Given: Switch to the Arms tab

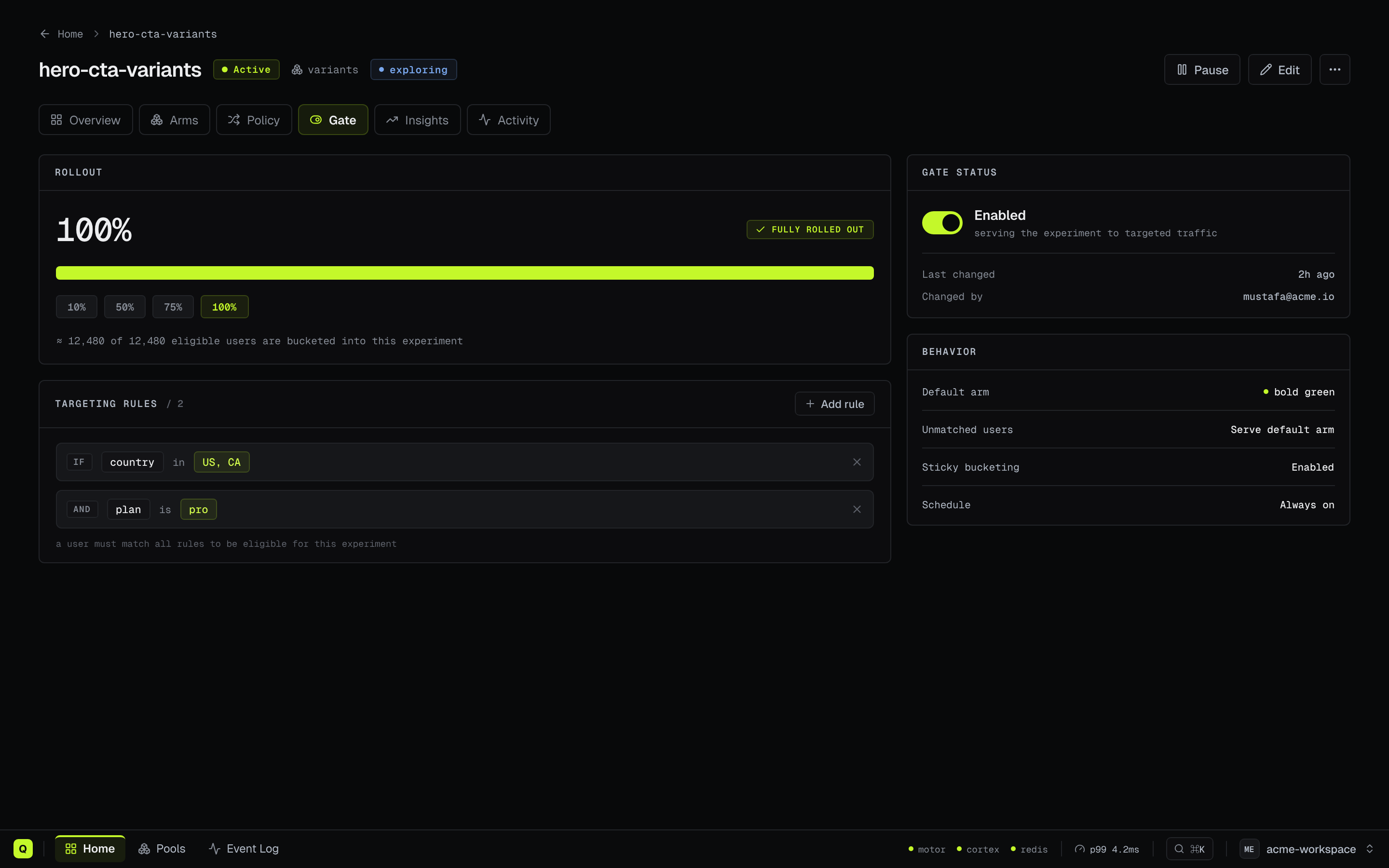Looking at the screenshot, I should click(x=175, y=120).
